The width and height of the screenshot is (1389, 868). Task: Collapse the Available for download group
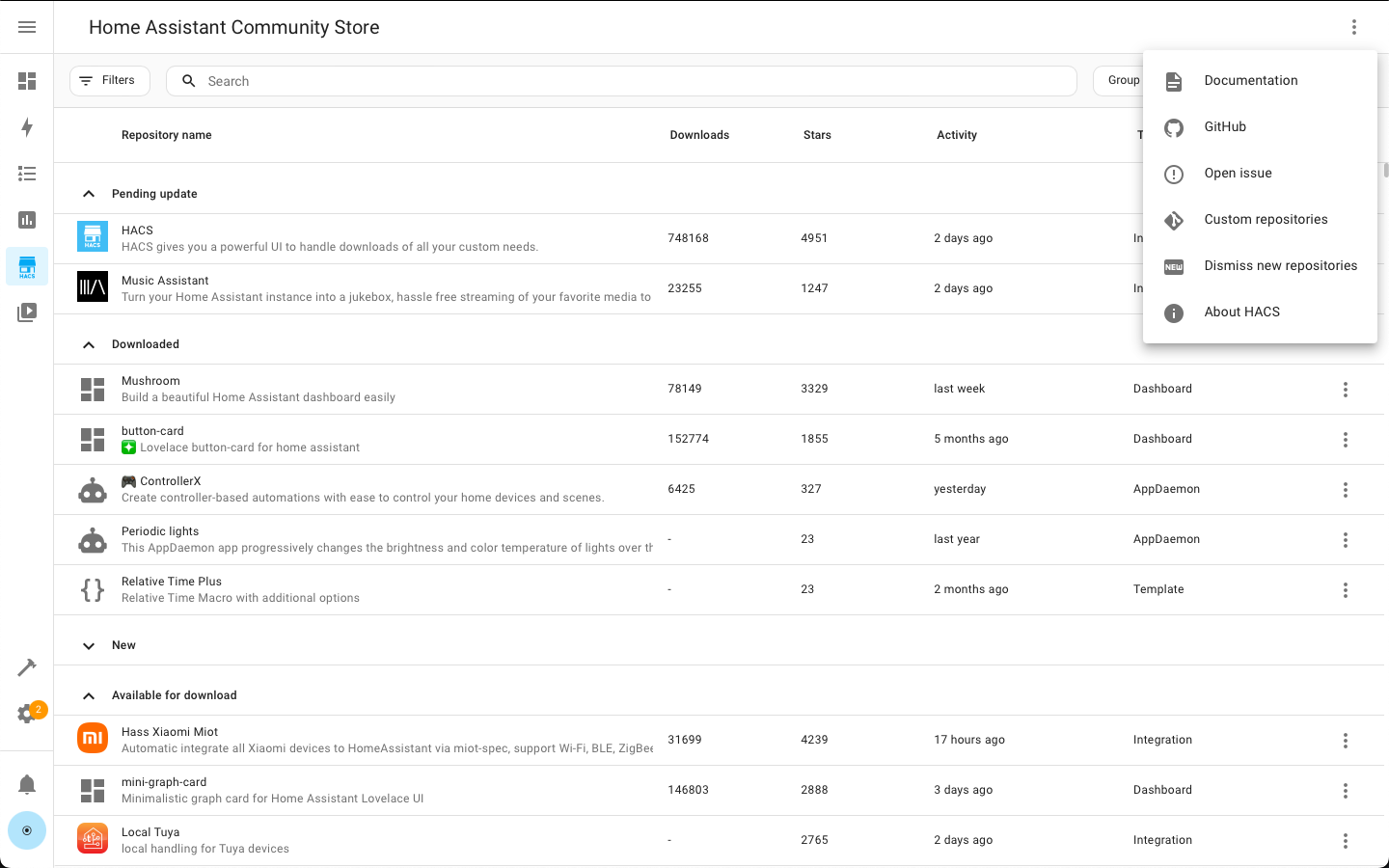pyautogui.click(x=89, y=695)
